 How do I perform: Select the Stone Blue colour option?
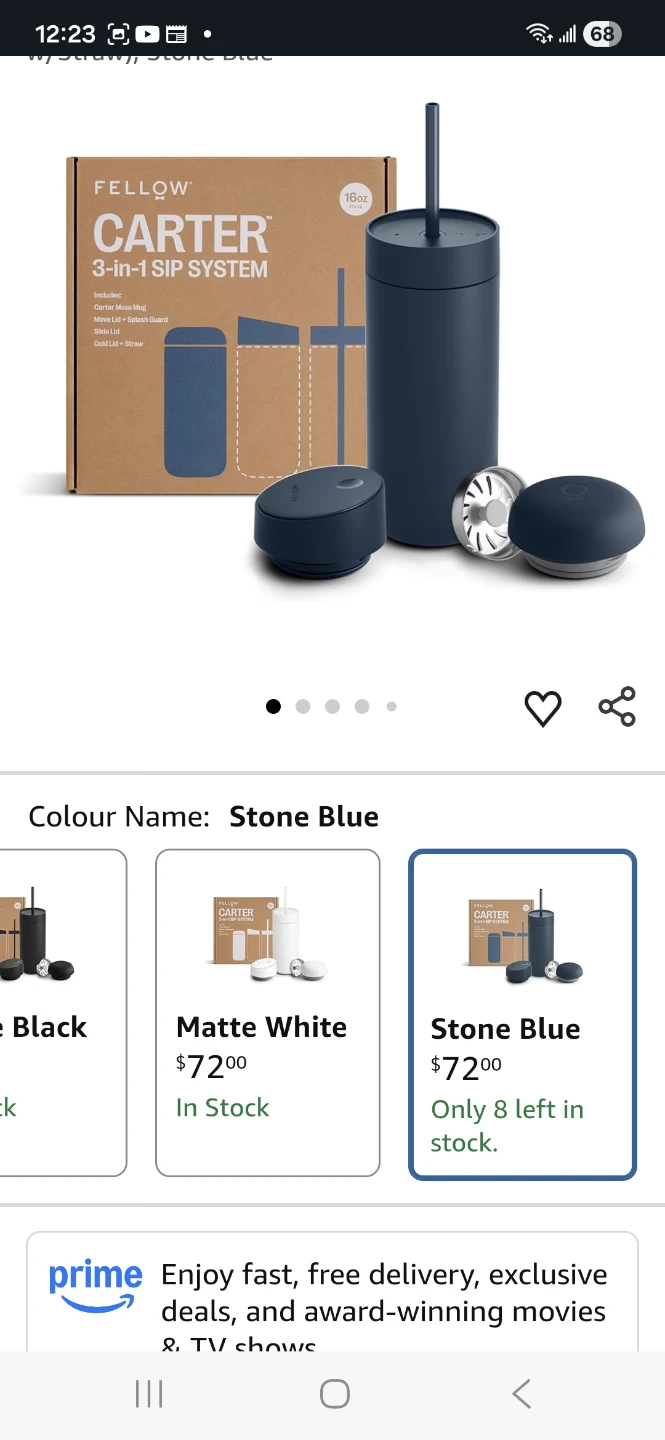pos(522,1014)
